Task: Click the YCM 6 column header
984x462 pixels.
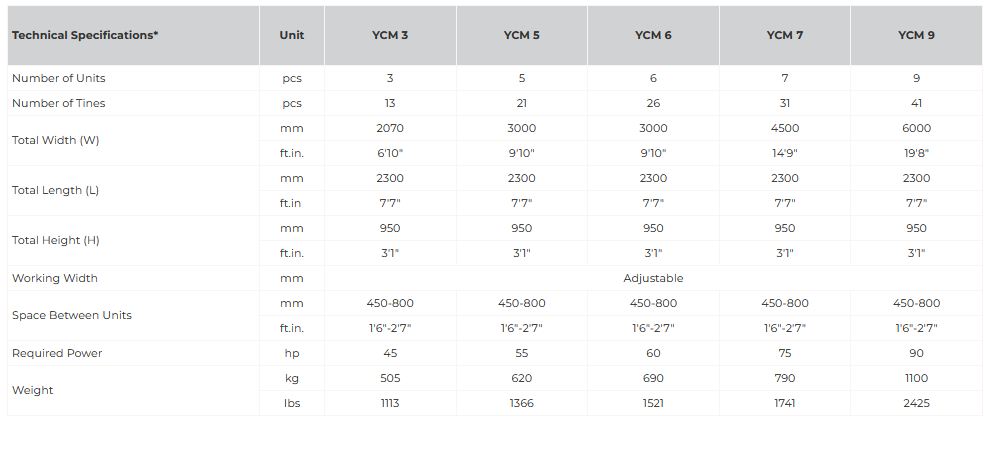Action: (653, 35)
